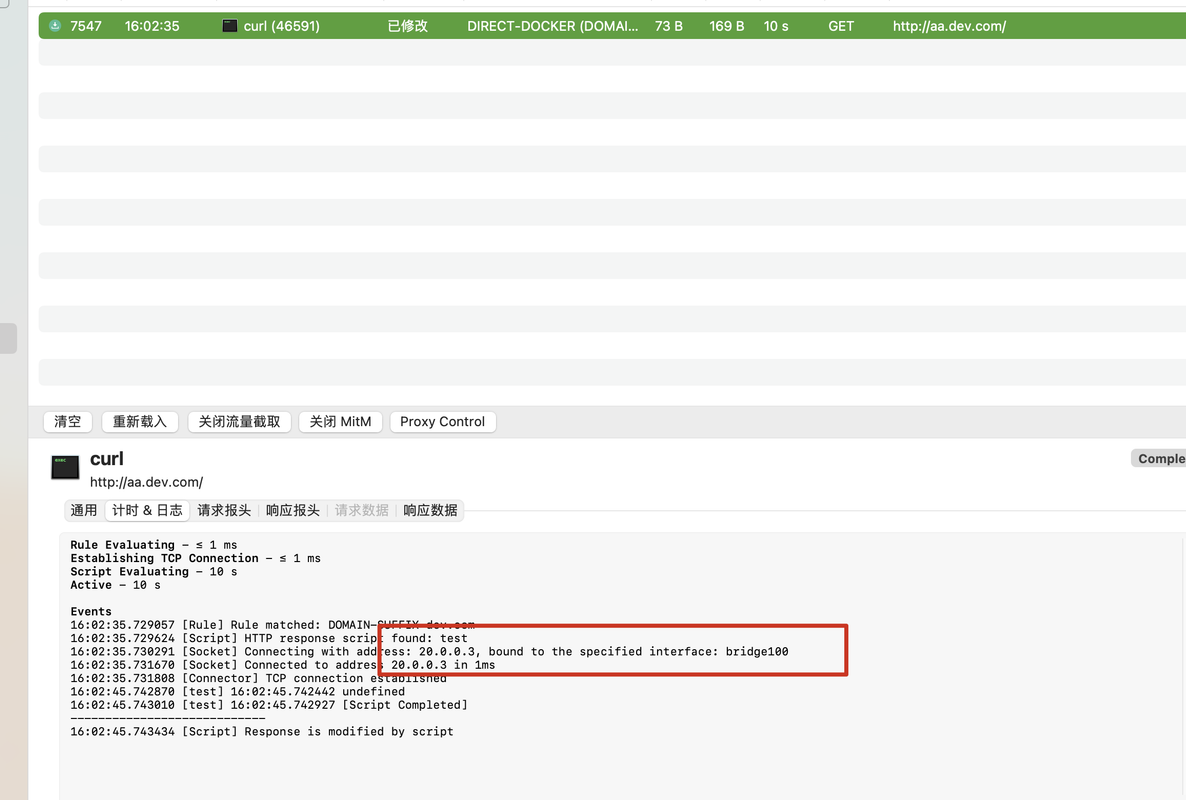The width and height of the screenshot is (1186, 800).
Task: Click the 重新载入 button
Action: point(139,422)
